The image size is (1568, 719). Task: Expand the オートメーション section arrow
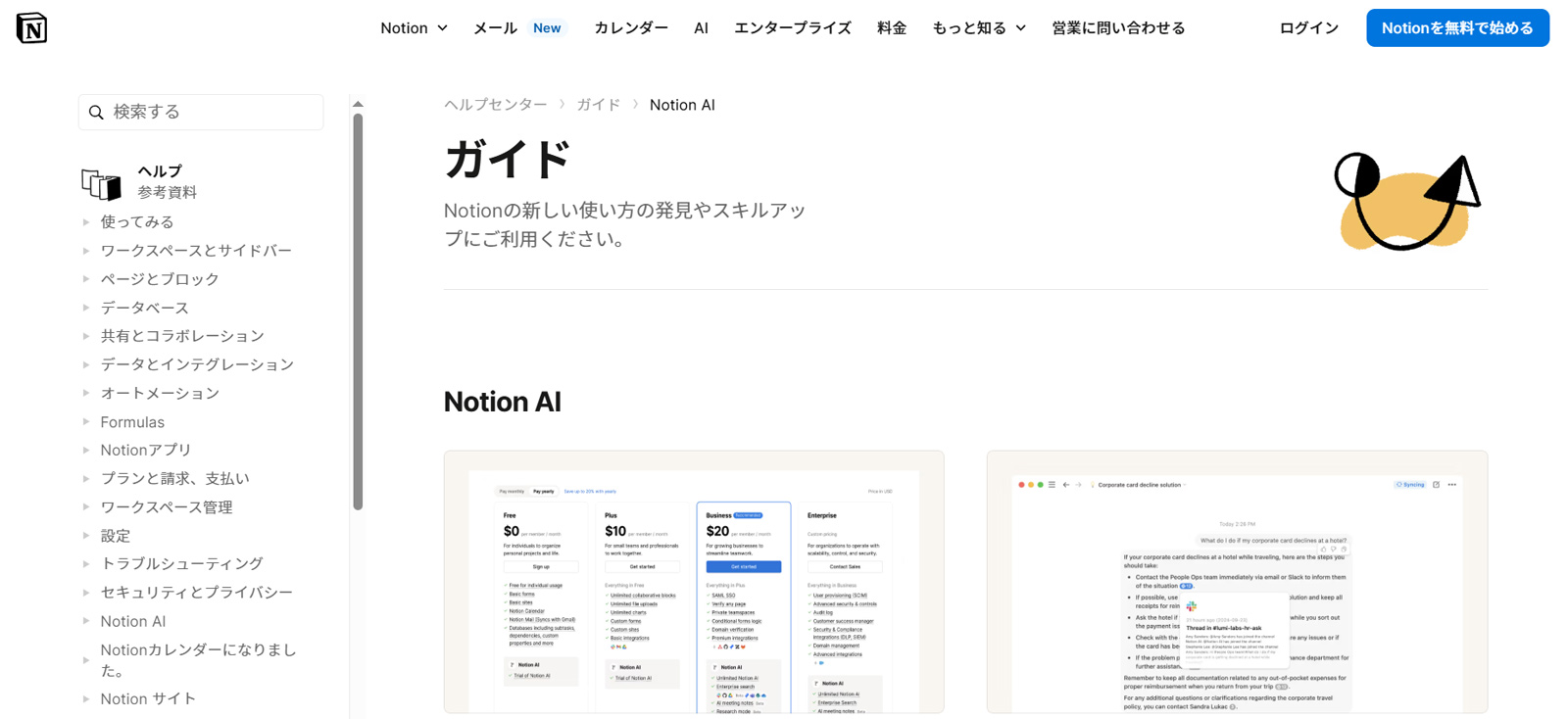tap(86, 393)
